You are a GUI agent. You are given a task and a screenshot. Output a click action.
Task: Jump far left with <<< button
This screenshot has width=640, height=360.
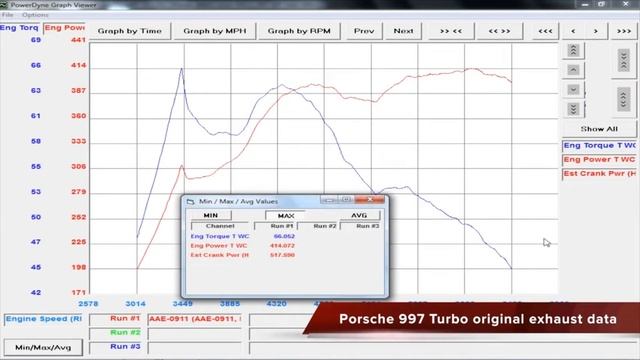(545, 31)
